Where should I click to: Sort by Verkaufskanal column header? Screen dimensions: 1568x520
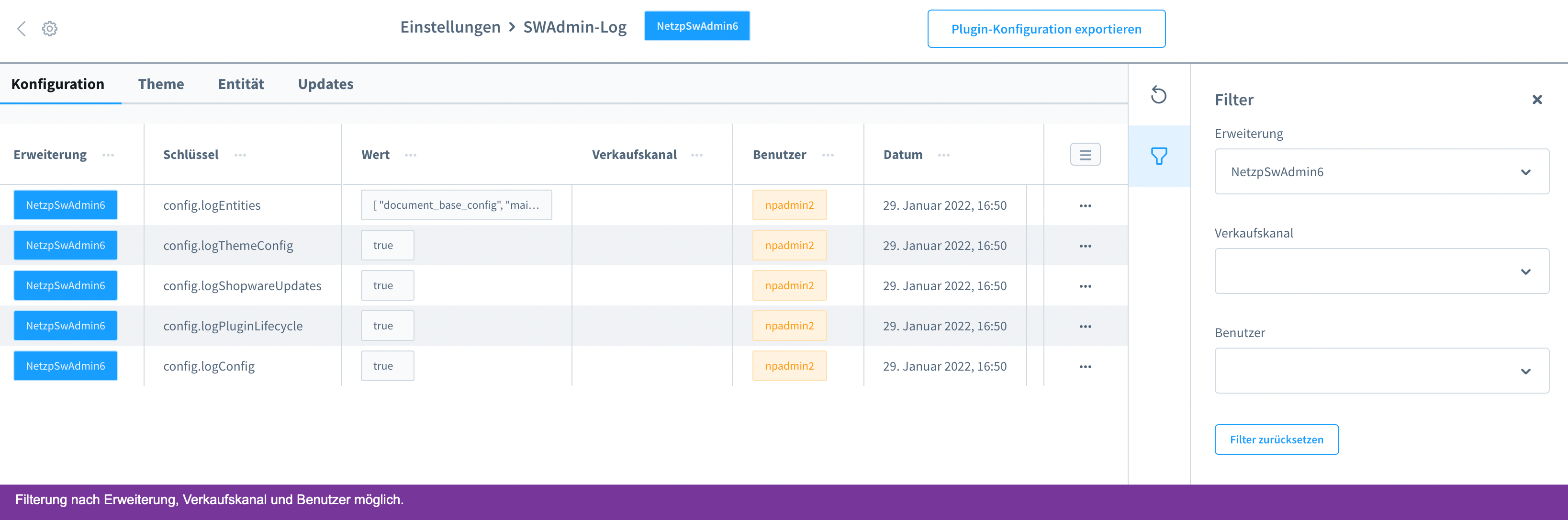pyautogui.click(x=634, y=155)
